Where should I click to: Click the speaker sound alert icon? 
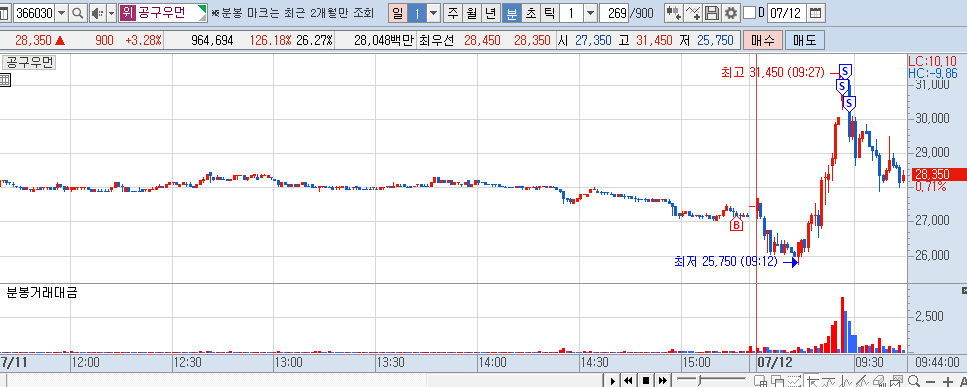(97, 13)
